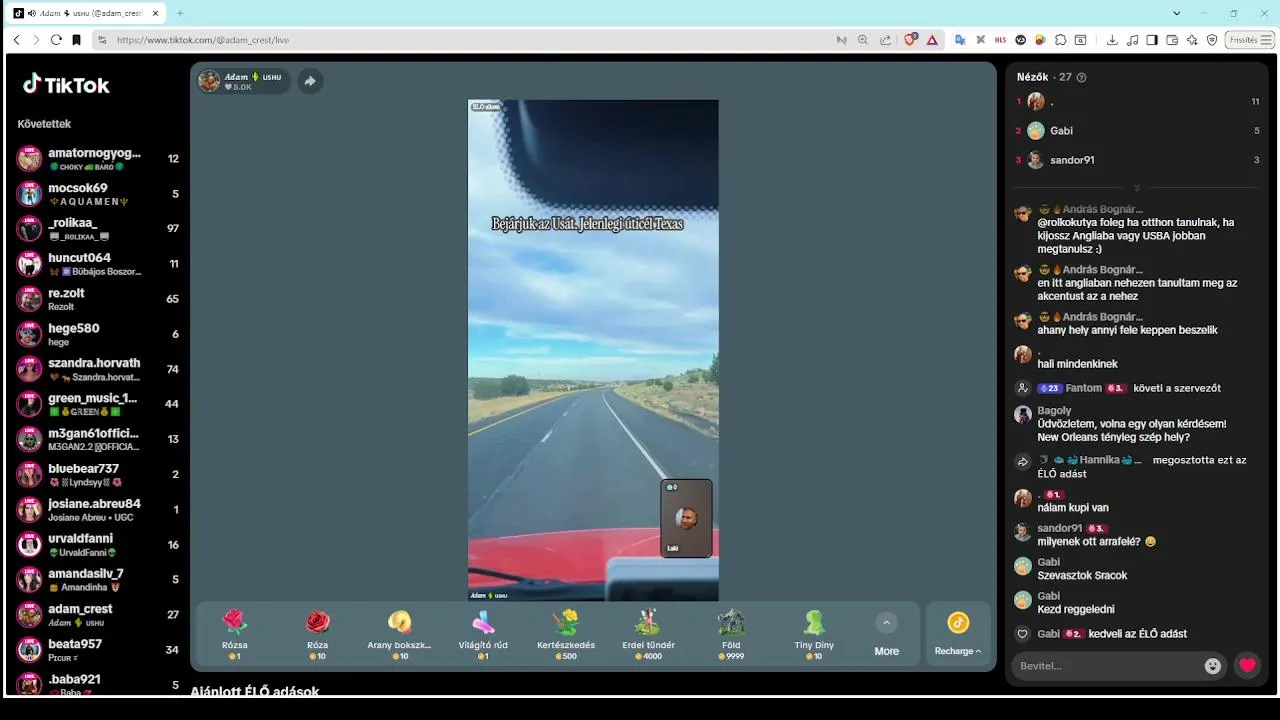The width and height of the screenshot is (1280, 720).
Task: Open the Brave Shields lion icon
Action: [911, 40]
